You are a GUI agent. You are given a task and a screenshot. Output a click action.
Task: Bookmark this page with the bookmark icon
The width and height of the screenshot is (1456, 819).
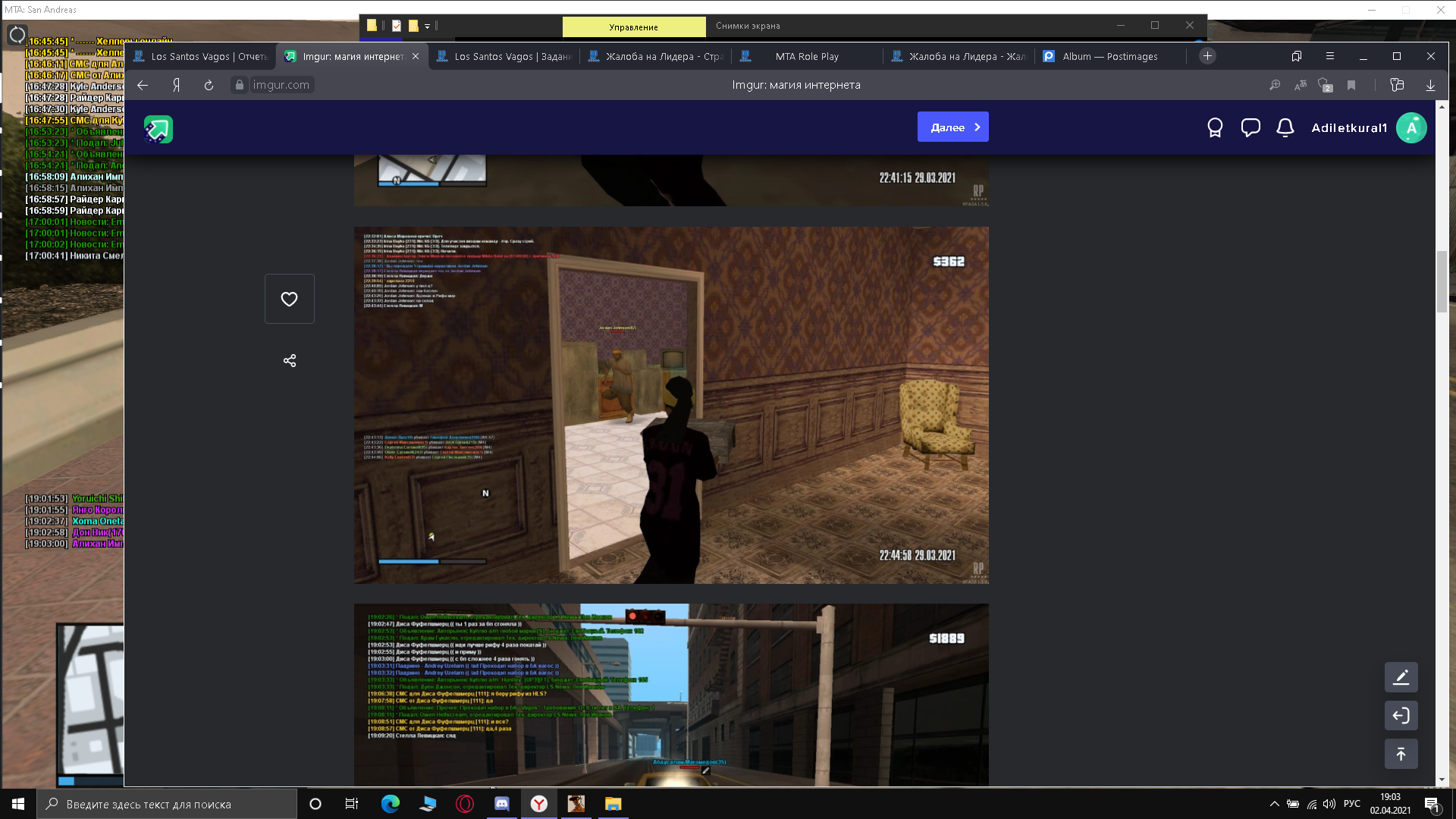(1351, 85)
